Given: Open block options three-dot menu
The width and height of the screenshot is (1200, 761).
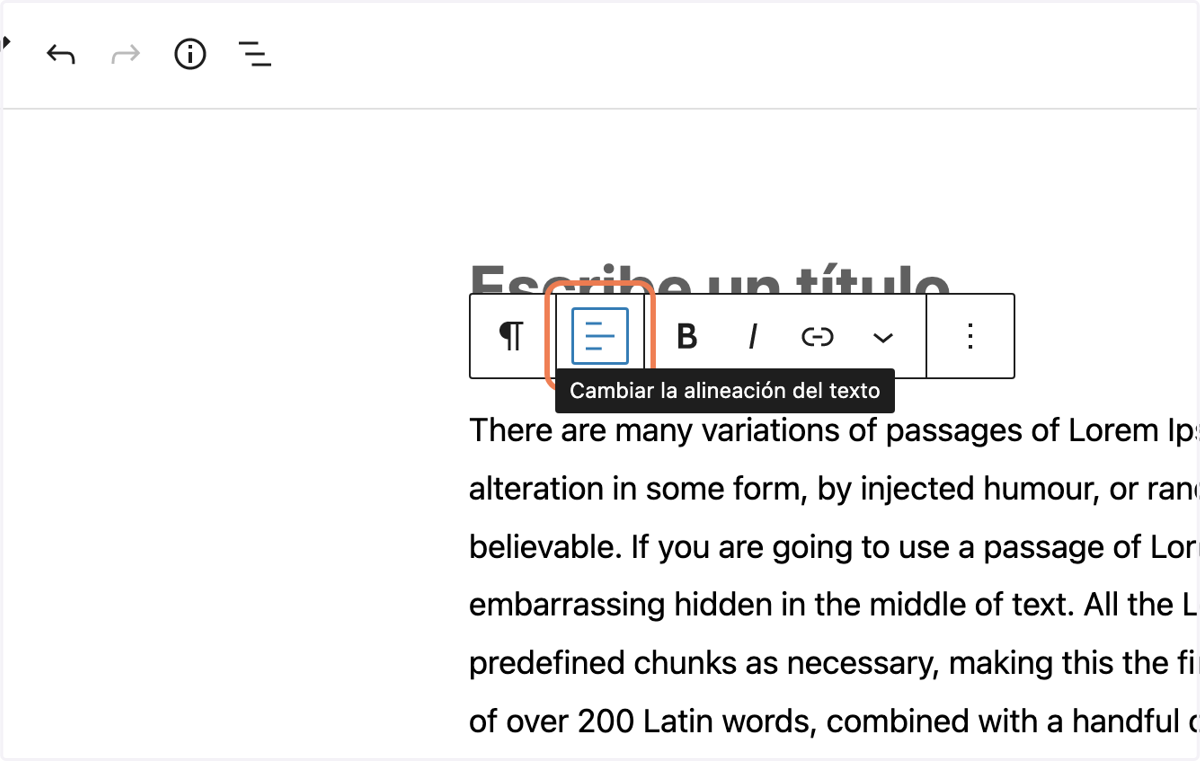Looking at the screenshot, I should [970, 336].
